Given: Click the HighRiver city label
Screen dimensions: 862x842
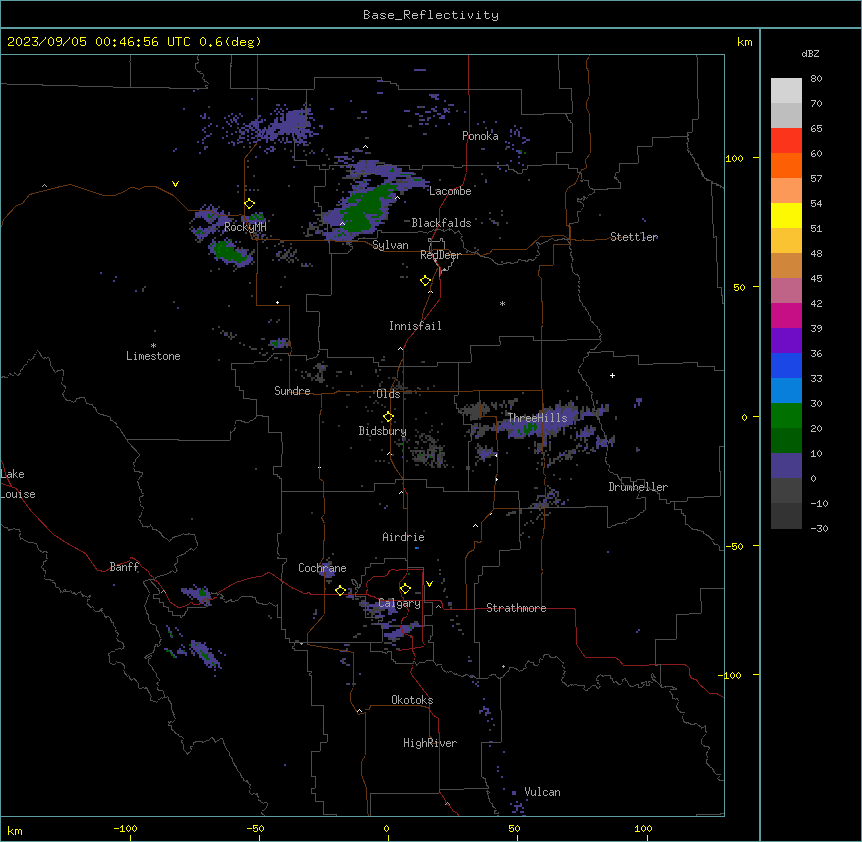Looking at the screenshot, I should click(430, 743).
